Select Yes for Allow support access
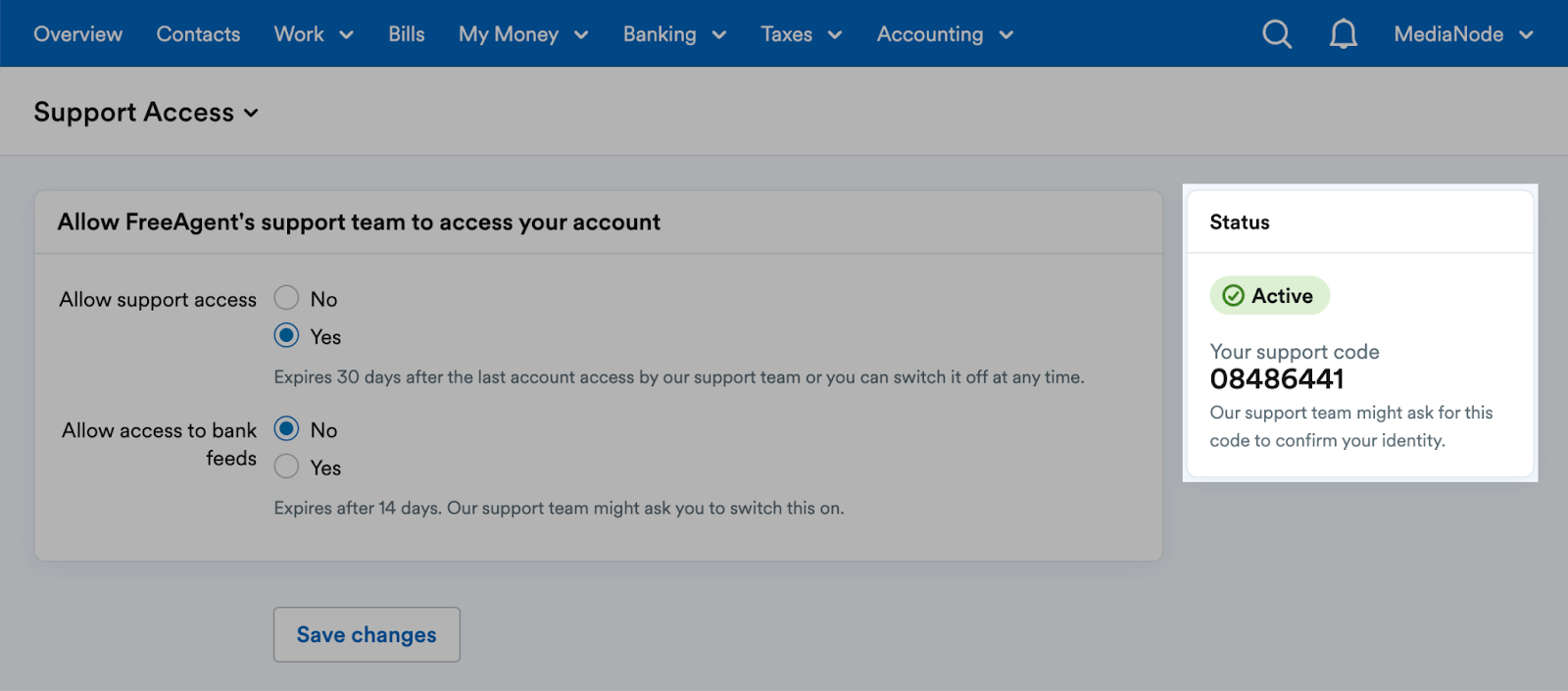Viewport: 1568px width, 691px height. click(x=286, y=335)
